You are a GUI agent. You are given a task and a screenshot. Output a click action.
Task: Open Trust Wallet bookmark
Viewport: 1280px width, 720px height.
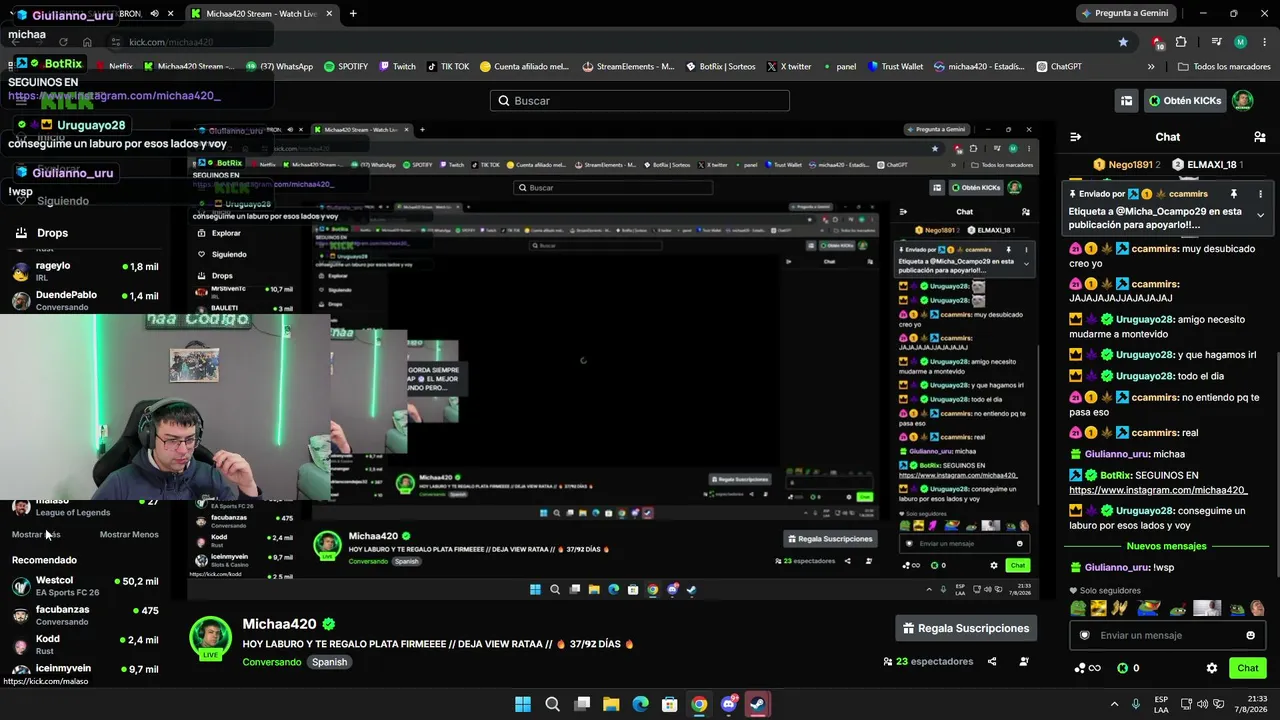[895, 67]
